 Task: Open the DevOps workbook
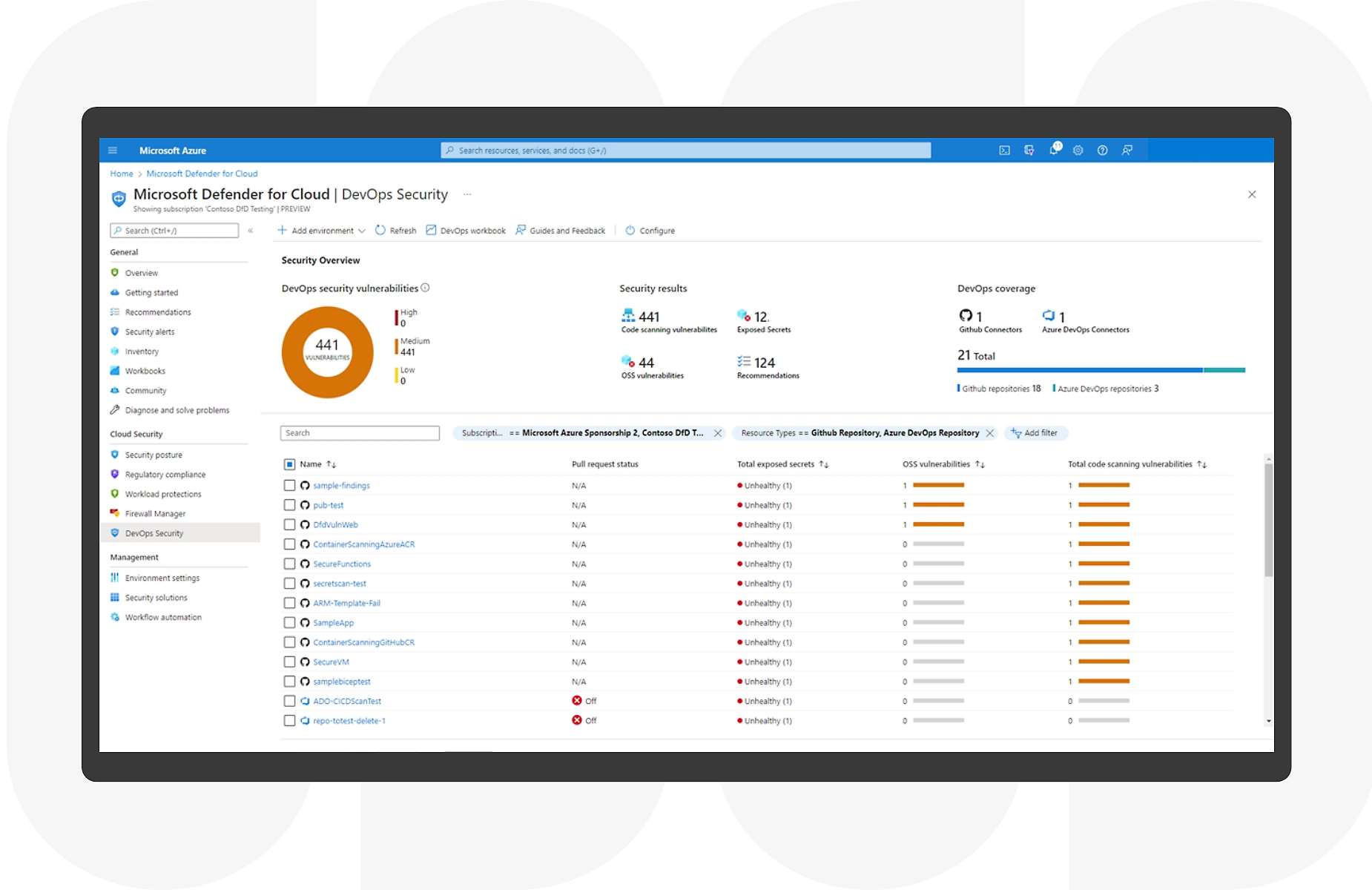point(466,231)
